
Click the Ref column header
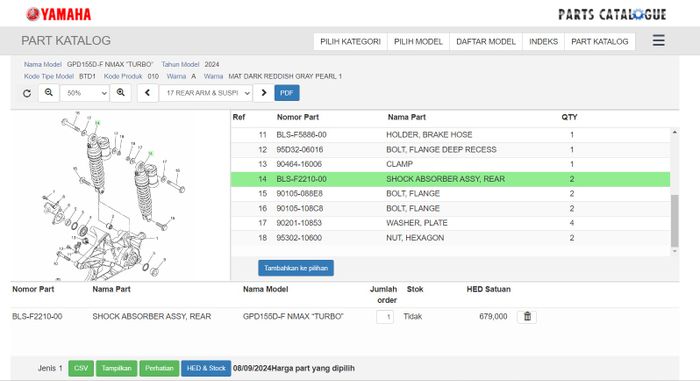coord(239,117)
